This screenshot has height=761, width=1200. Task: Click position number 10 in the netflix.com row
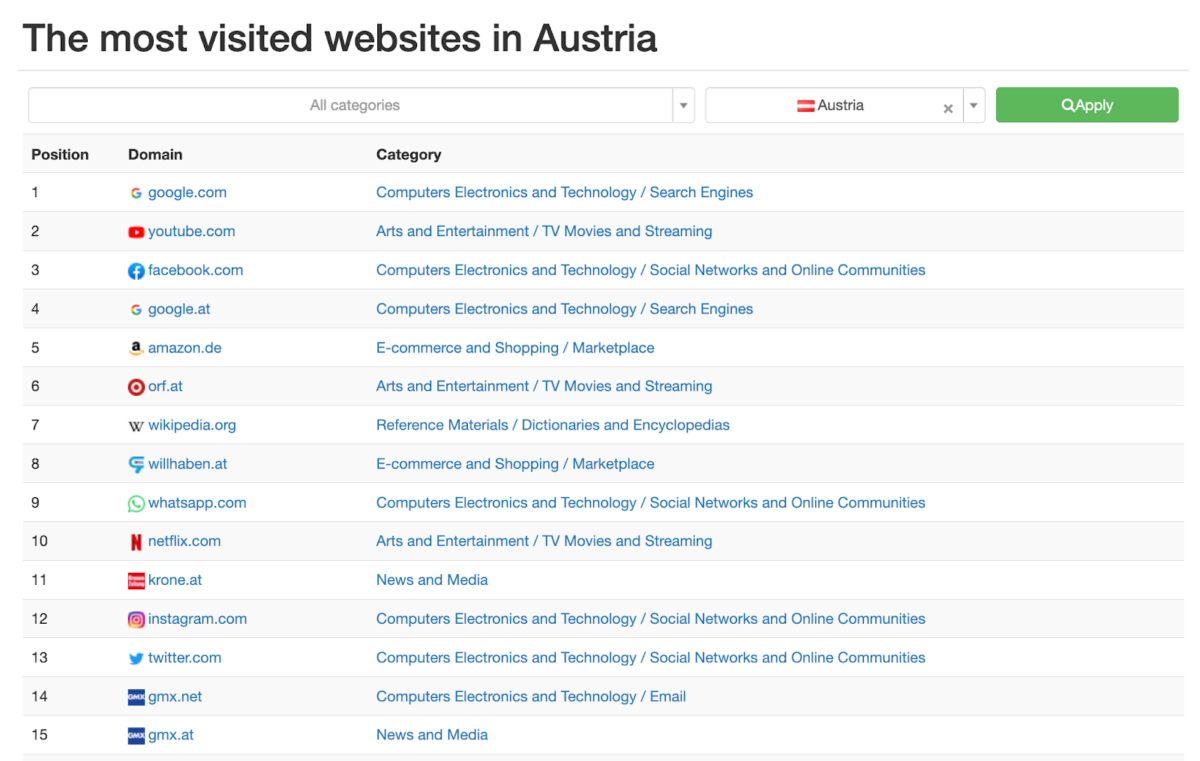(39, 541)
